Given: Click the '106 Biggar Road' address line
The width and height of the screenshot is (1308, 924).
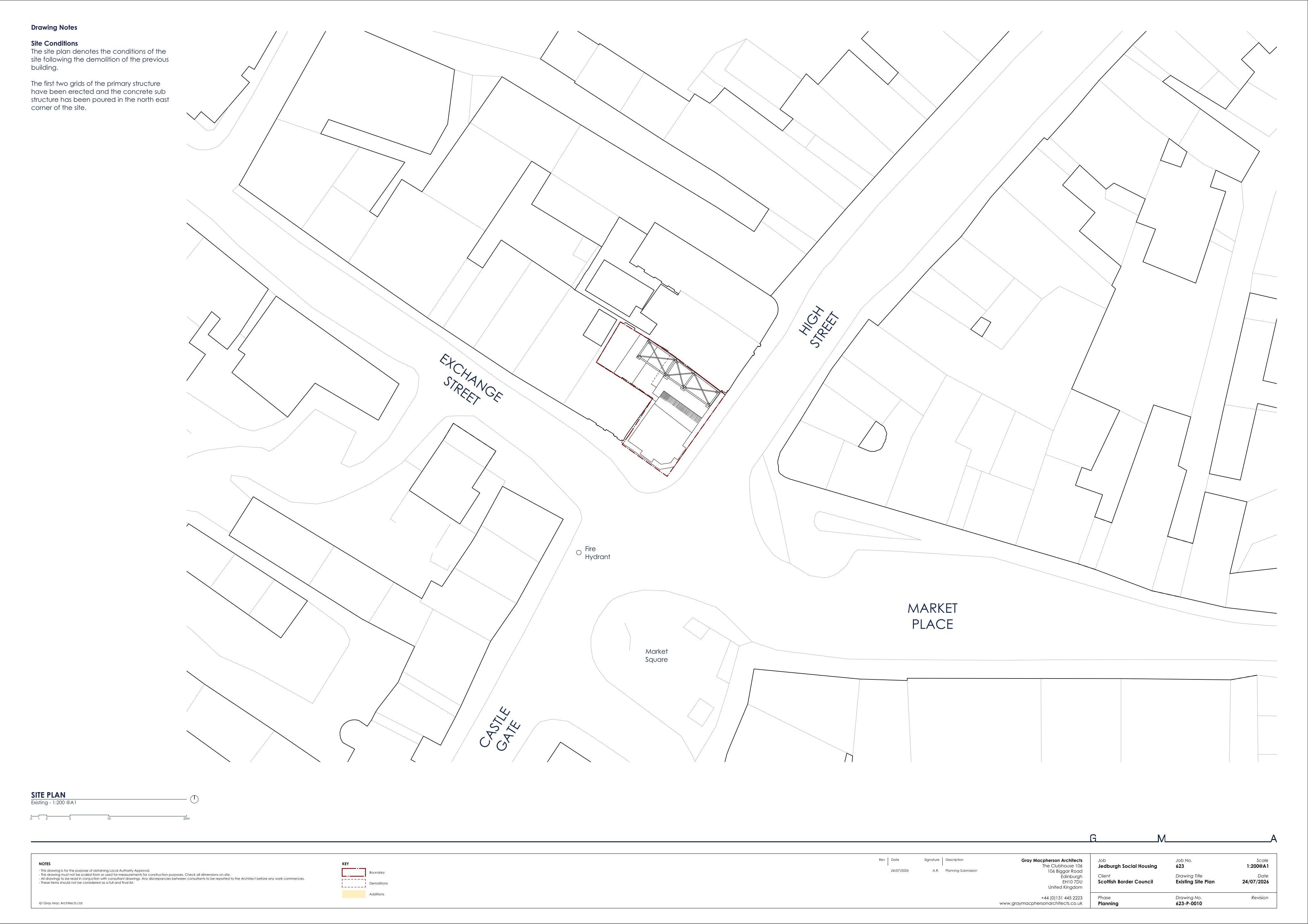Looking at the screenshot, I should click(x=1065, y=871).
